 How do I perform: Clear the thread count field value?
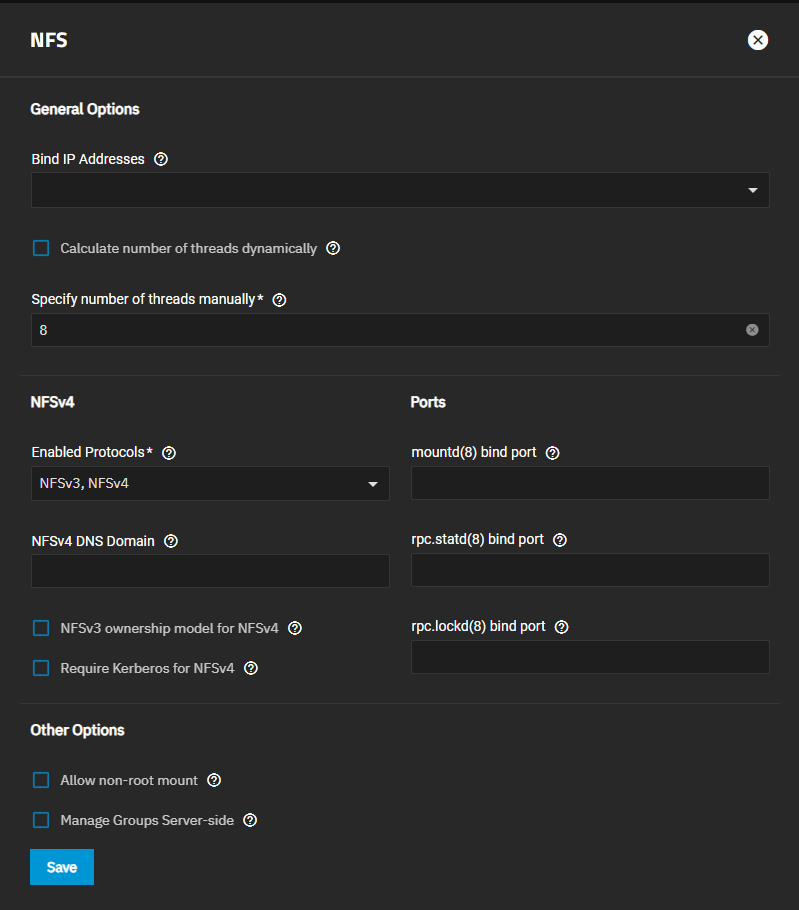[752, 330]
